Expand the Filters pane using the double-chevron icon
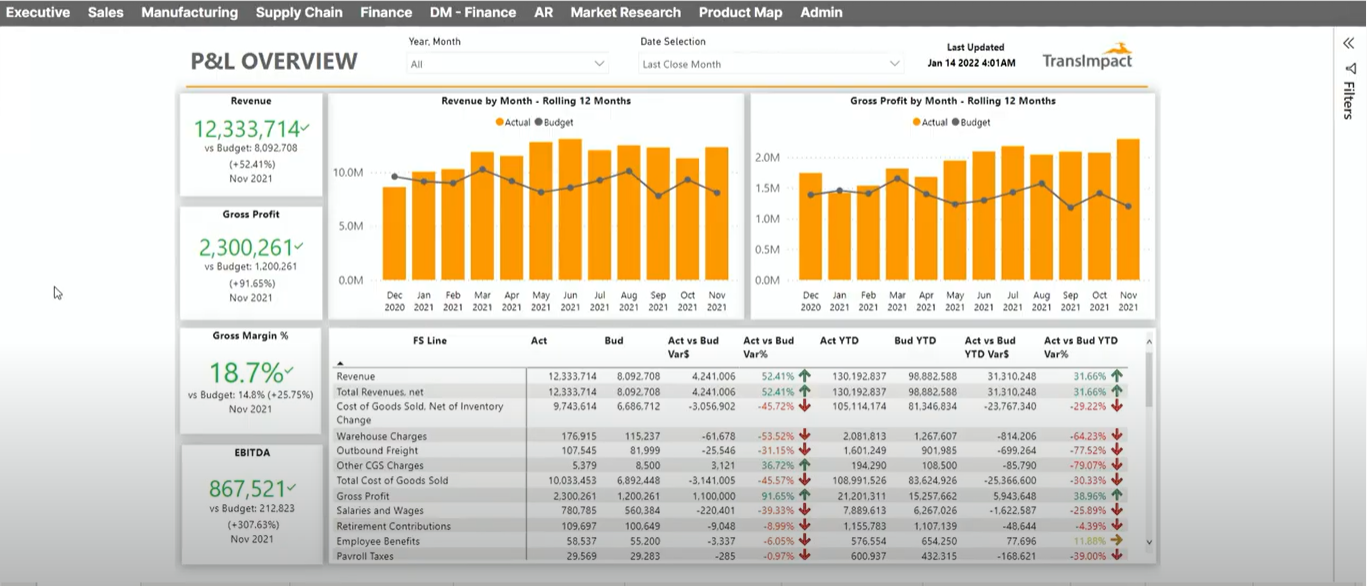This screenshot has height=586, width=1367. click(x=1349, y=44)
